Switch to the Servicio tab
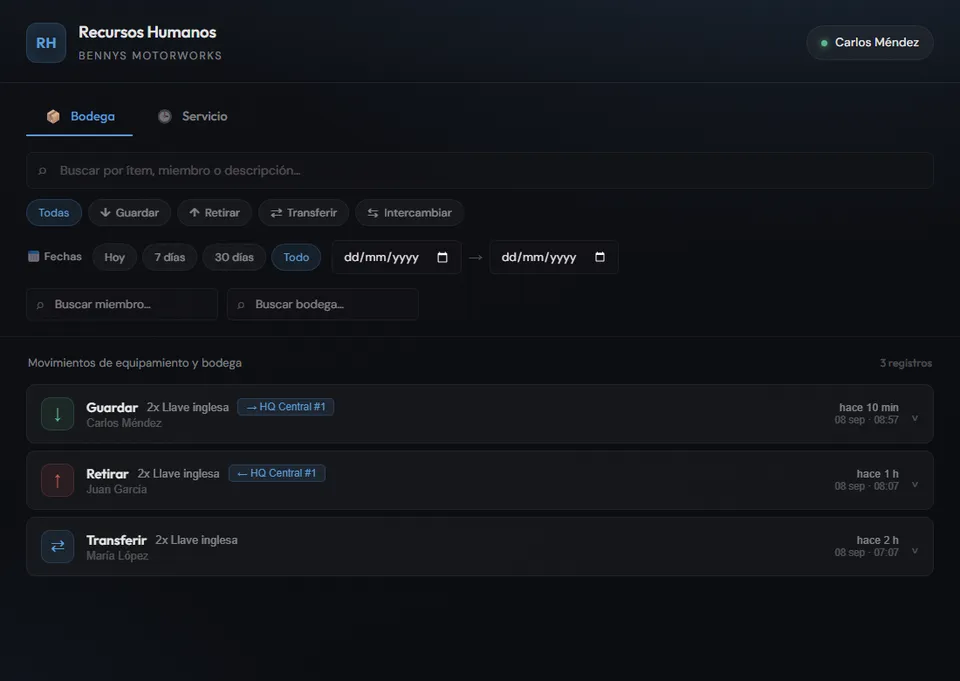This screenshot has height=681, width=960. [192, 116]
